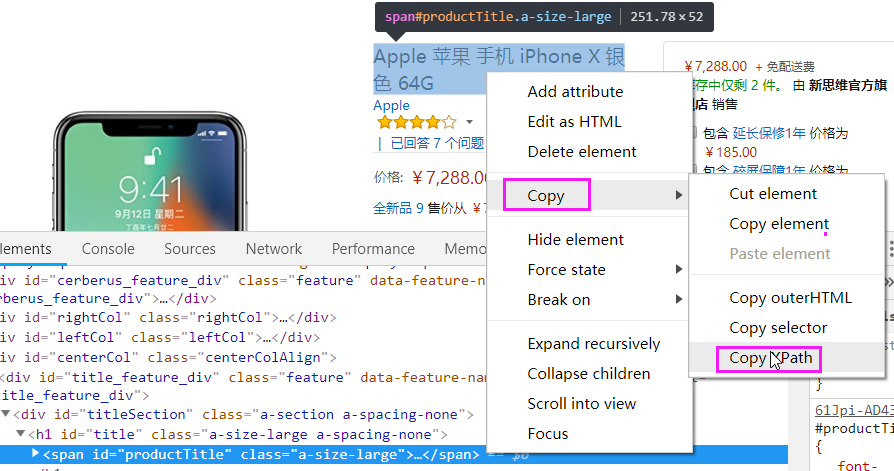Open the Copy submenu entry
This screenshot has width=894, height=471.
point(590,196)
